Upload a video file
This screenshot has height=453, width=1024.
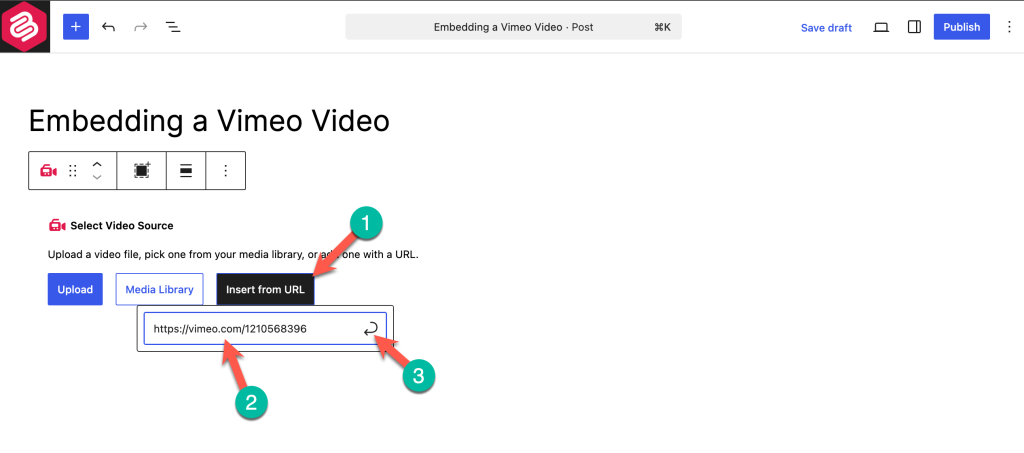point(75,289)
